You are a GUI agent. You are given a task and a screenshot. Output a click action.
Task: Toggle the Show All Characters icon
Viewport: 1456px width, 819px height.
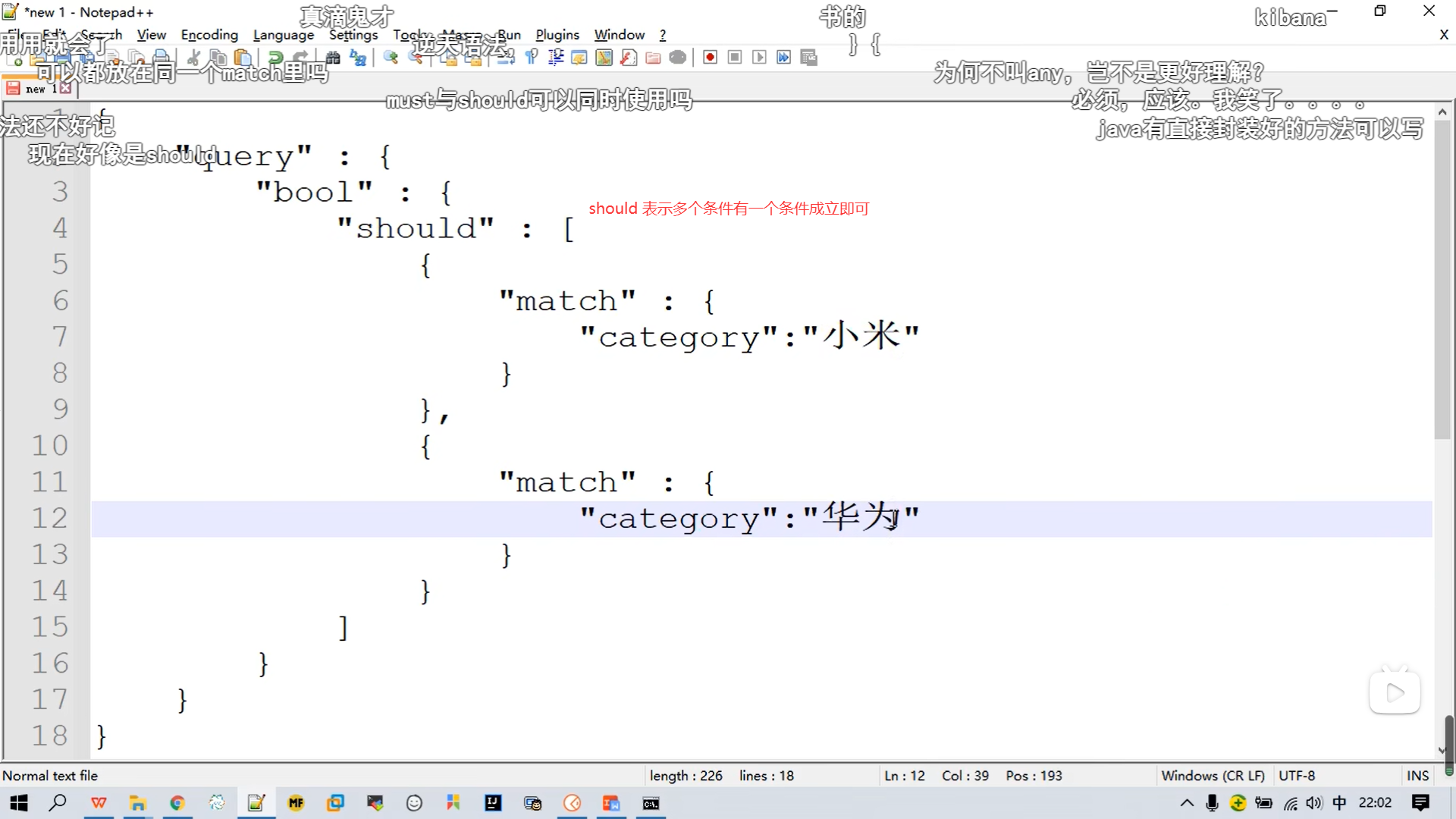click(532, 58)
